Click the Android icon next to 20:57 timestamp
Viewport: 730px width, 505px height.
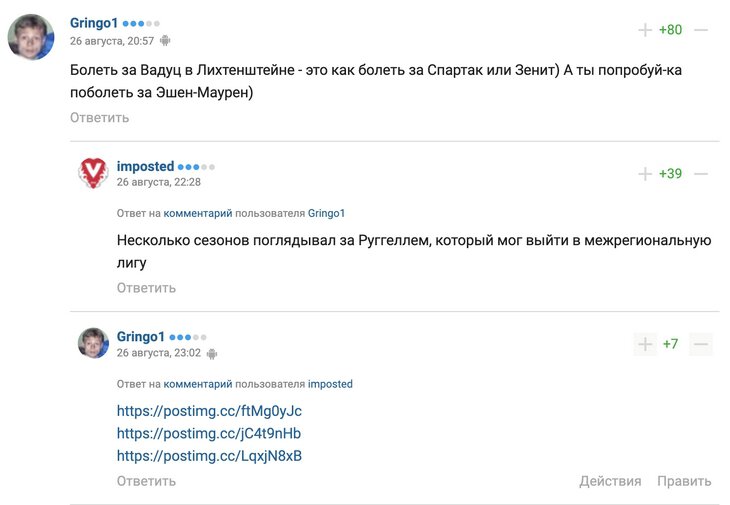pyautogui.click(x=165, y=41)
